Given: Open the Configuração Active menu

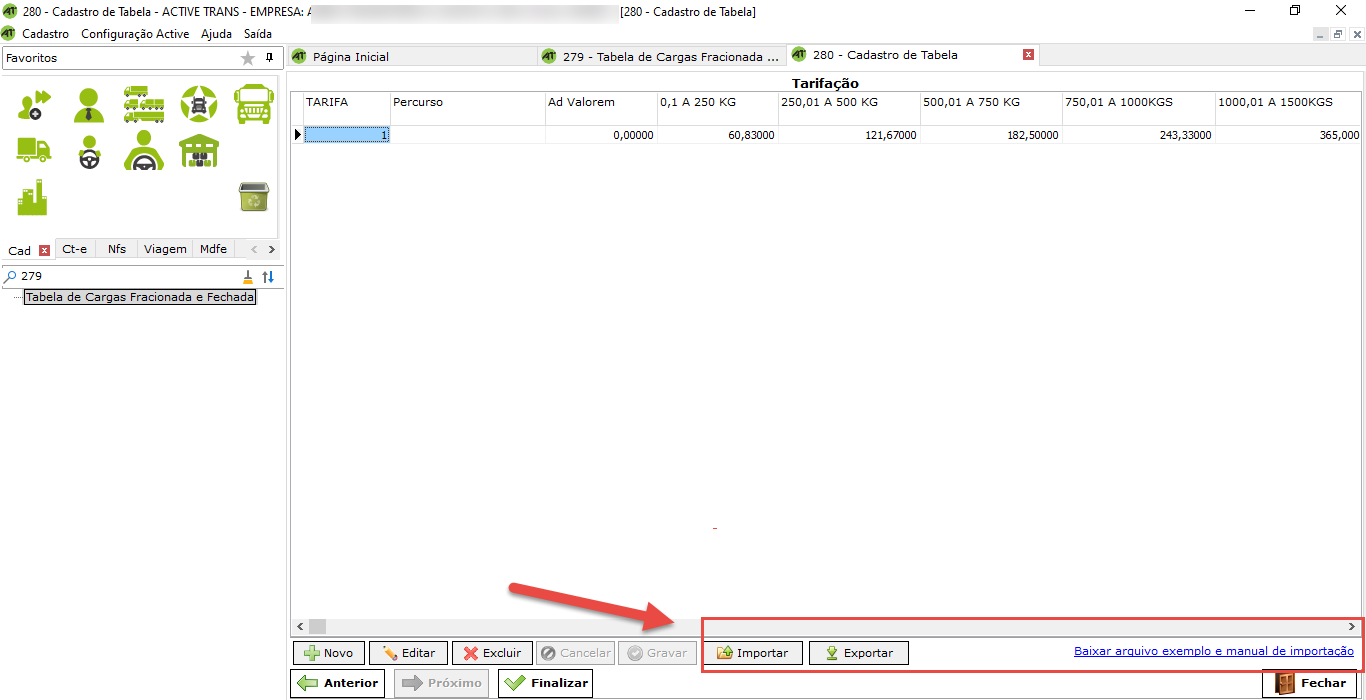Looking at the screenshot, I should point(135,34).
